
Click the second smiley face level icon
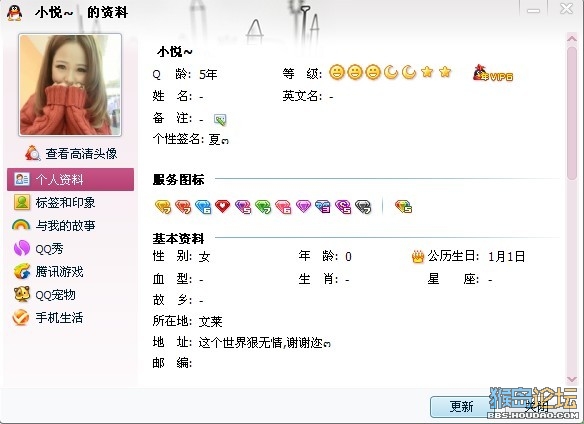pos(355,72)
